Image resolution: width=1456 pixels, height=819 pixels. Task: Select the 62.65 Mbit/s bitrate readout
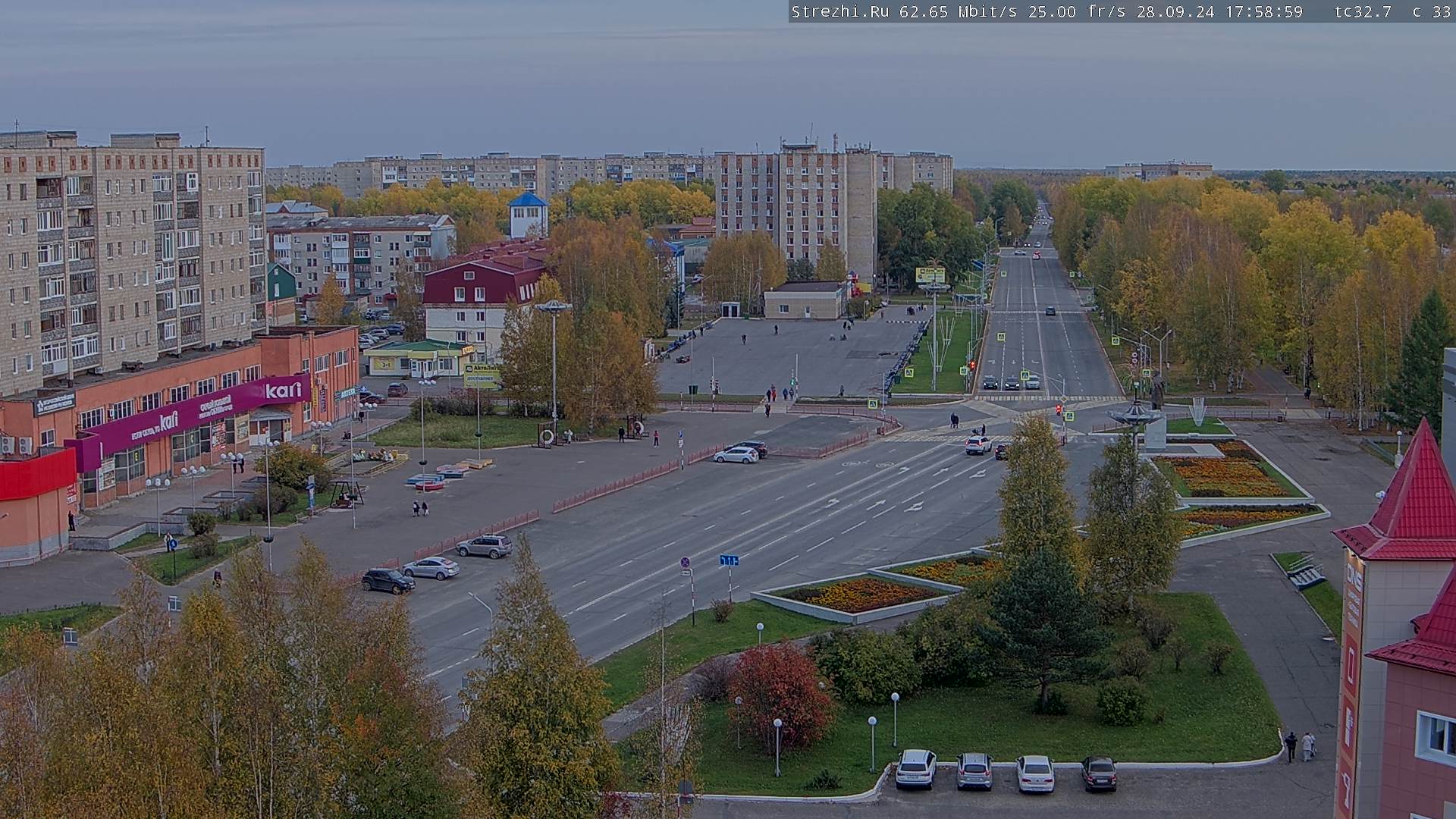960,11
